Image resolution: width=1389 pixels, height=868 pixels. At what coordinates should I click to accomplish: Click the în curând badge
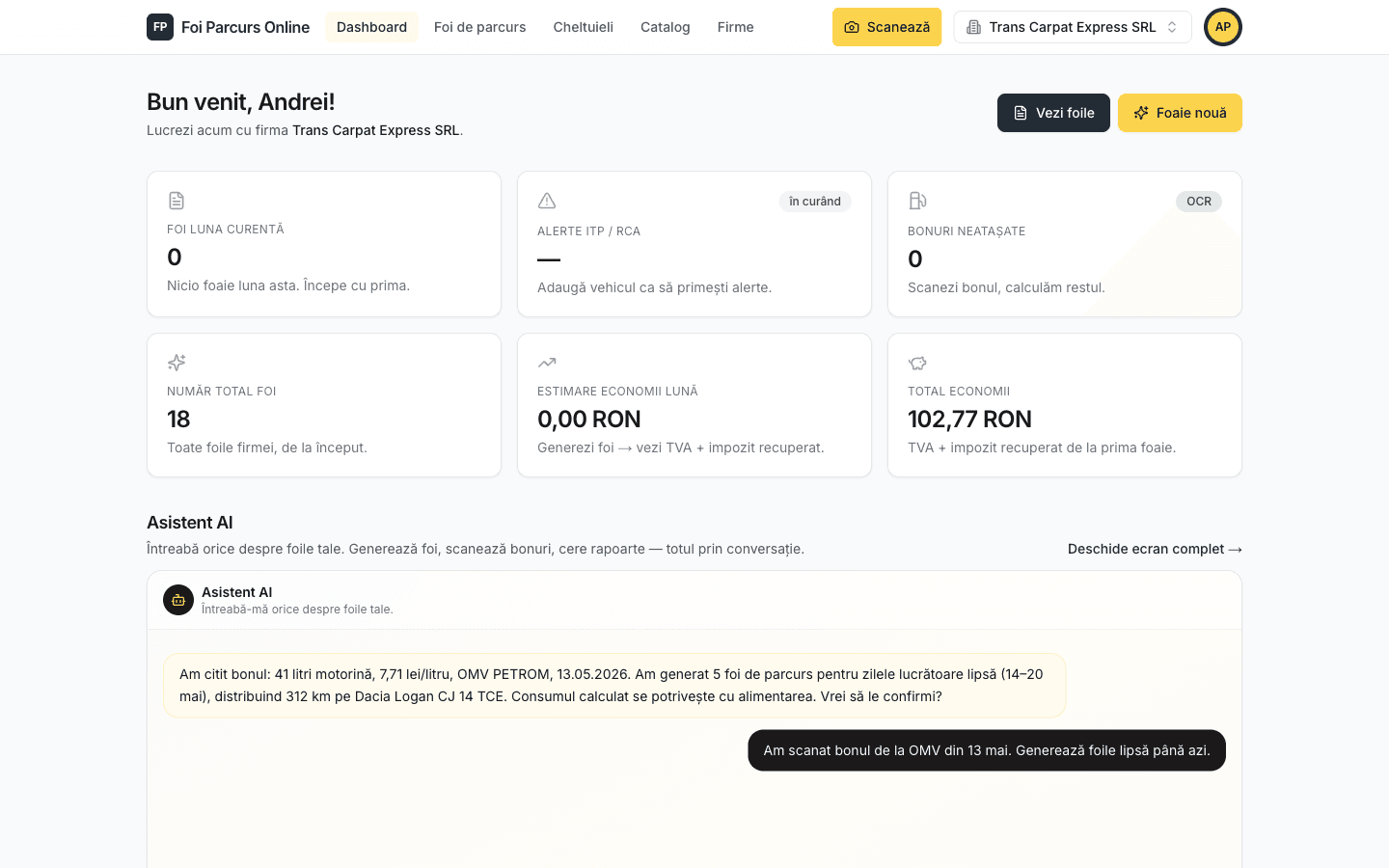tap(815, 202)
